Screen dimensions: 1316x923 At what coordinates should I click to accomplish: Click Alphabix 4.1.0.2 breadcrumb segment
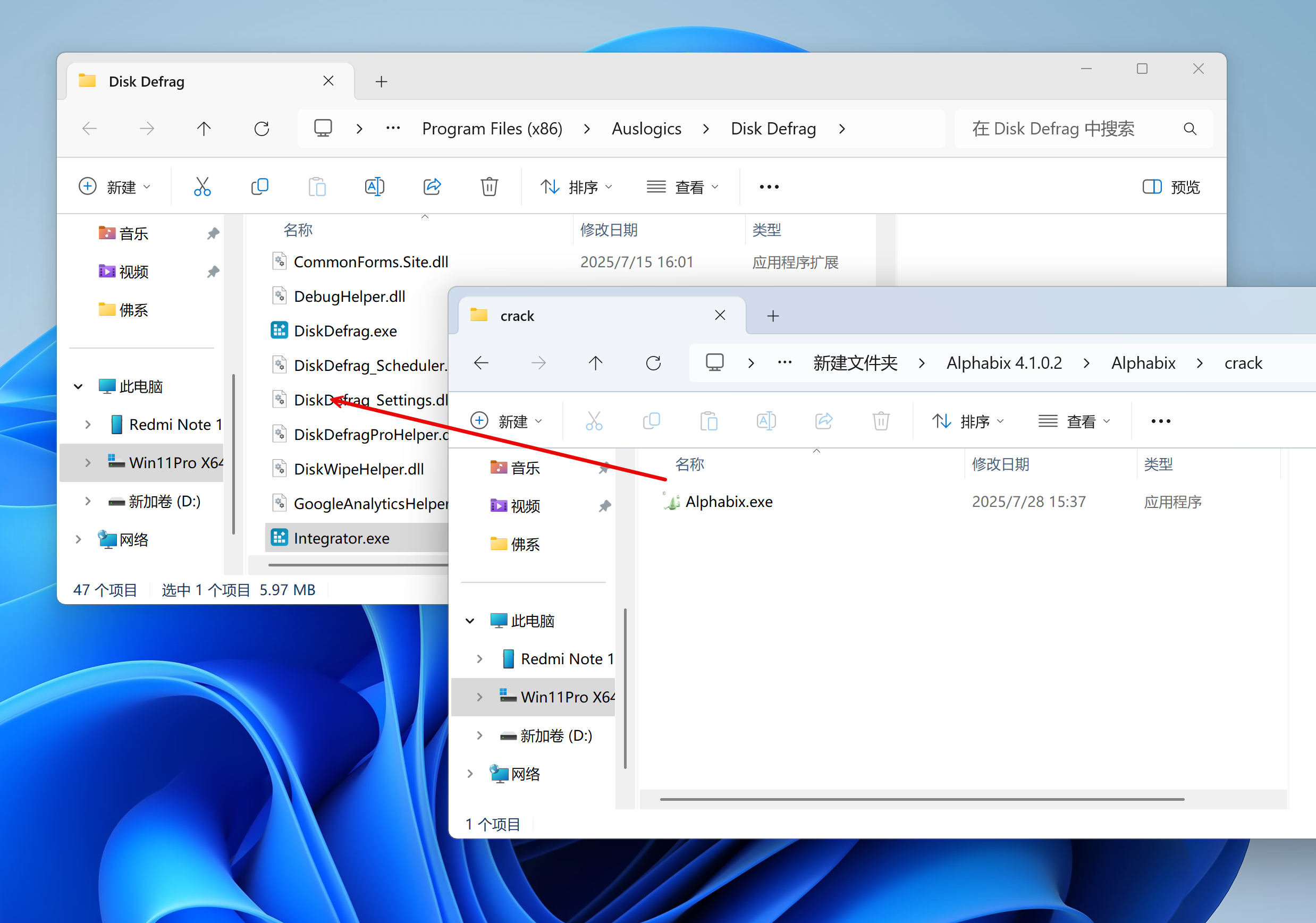coord(1003,363)
